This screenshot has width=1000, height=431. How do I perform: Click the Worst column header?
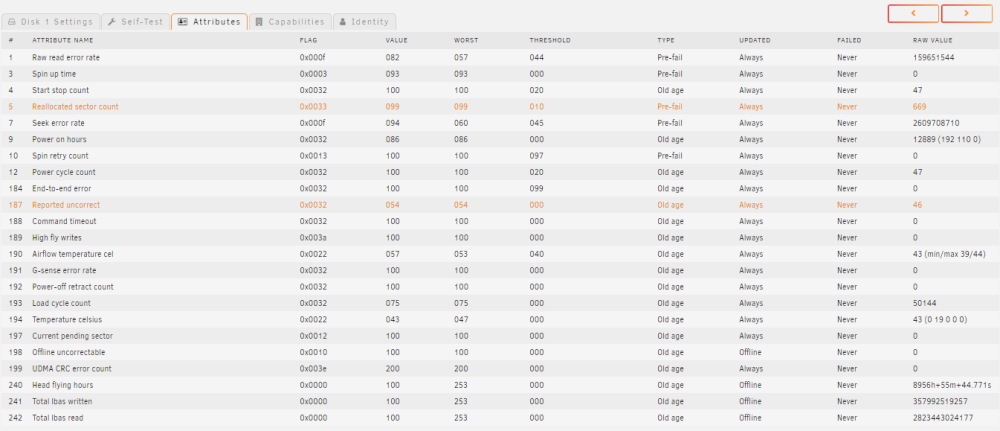(x=466, y=40)
